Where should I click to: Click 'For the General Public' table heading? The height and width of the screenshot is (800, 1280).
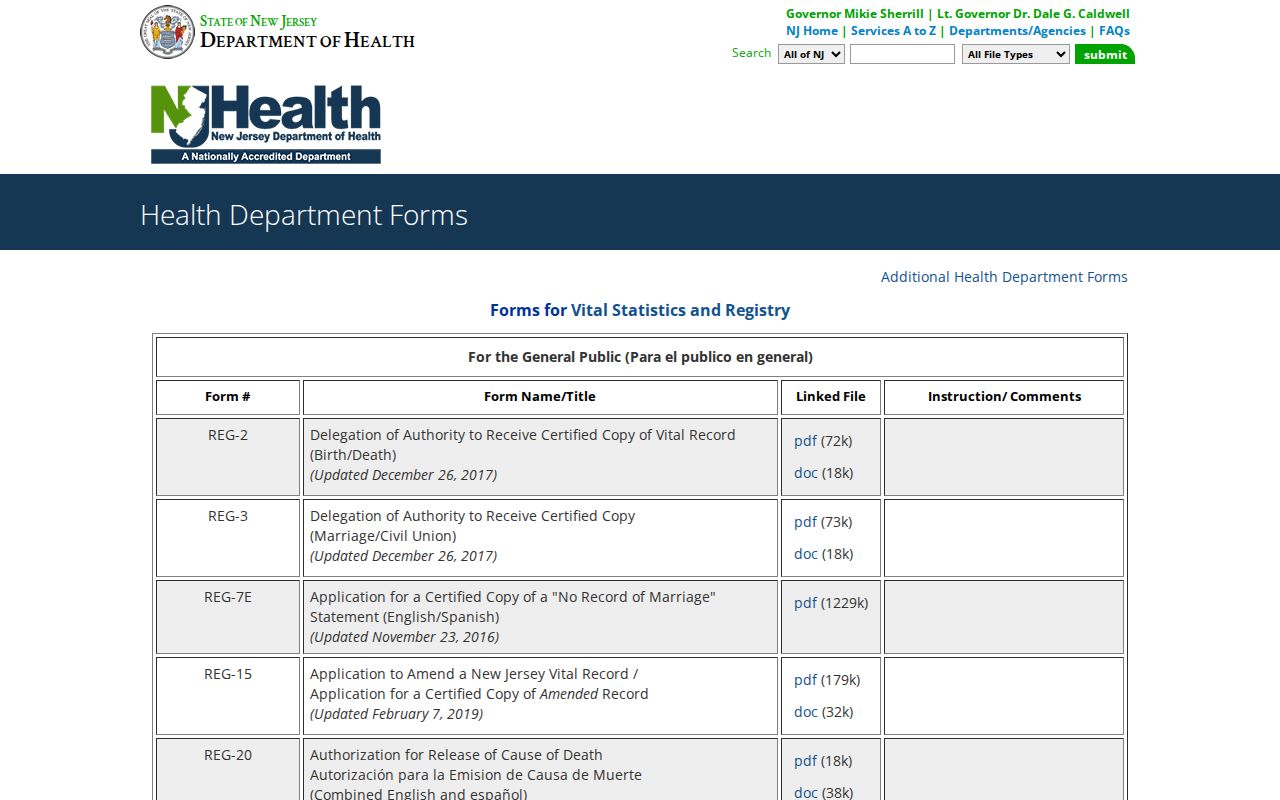click(x=640, y=357)
